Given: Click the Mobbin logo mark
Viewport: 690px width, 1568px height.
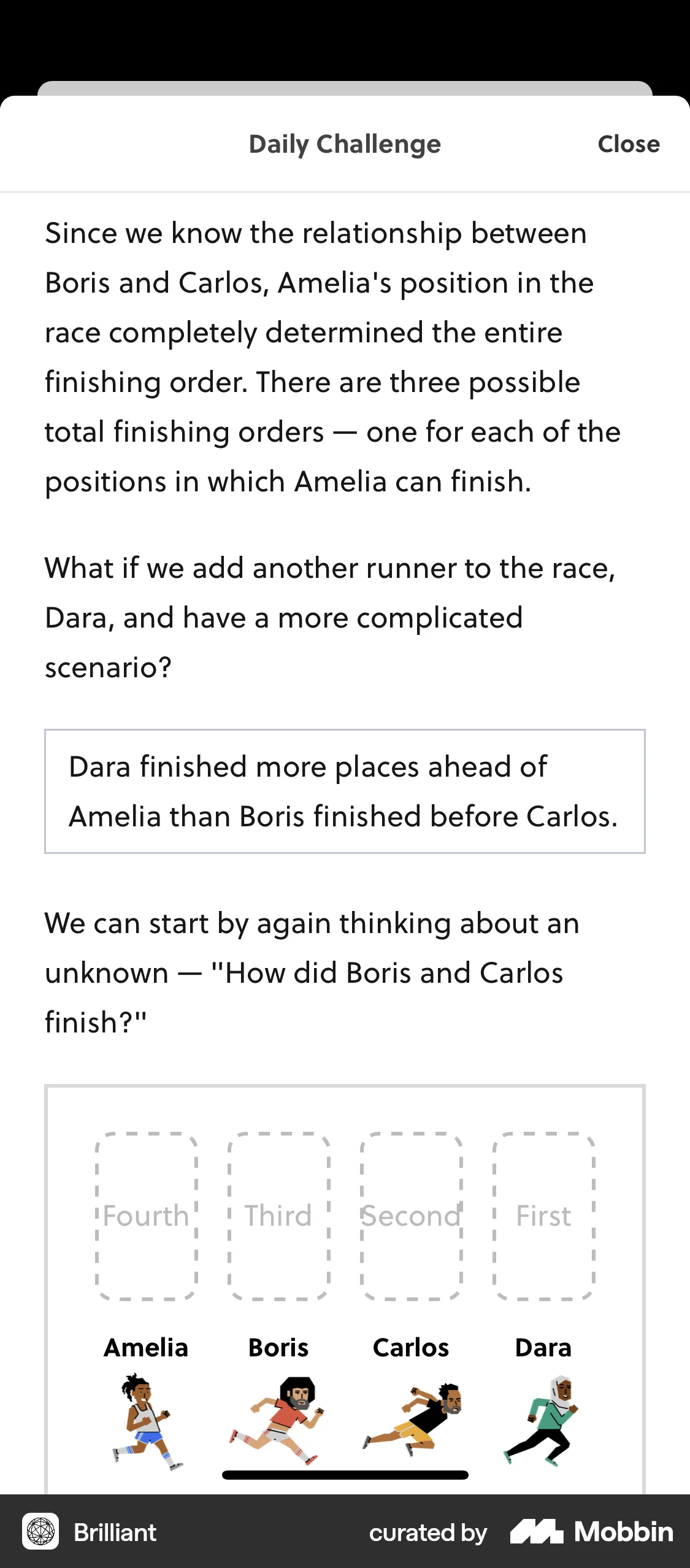Looking at the screenshot, I should [x=536, y=1532].
